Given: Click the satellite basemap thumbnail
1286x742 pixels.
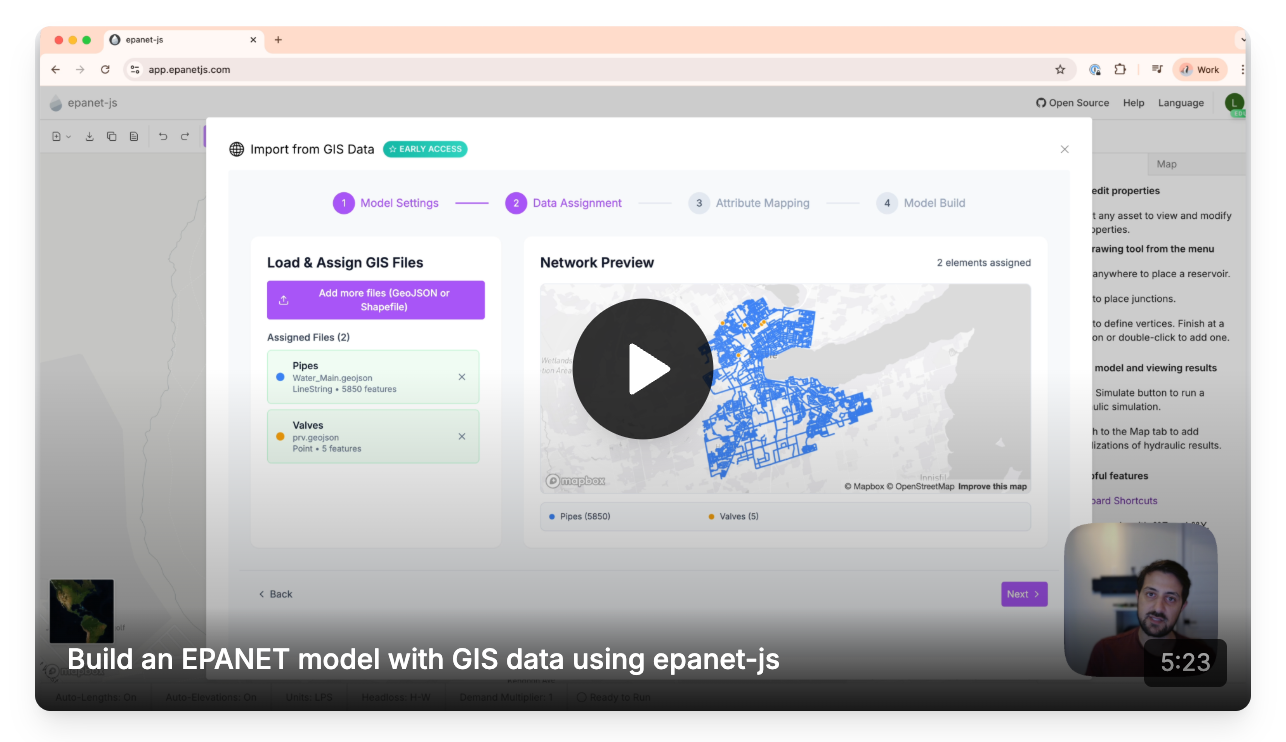Looking at the screenshot, I should (x=82, y=612).
